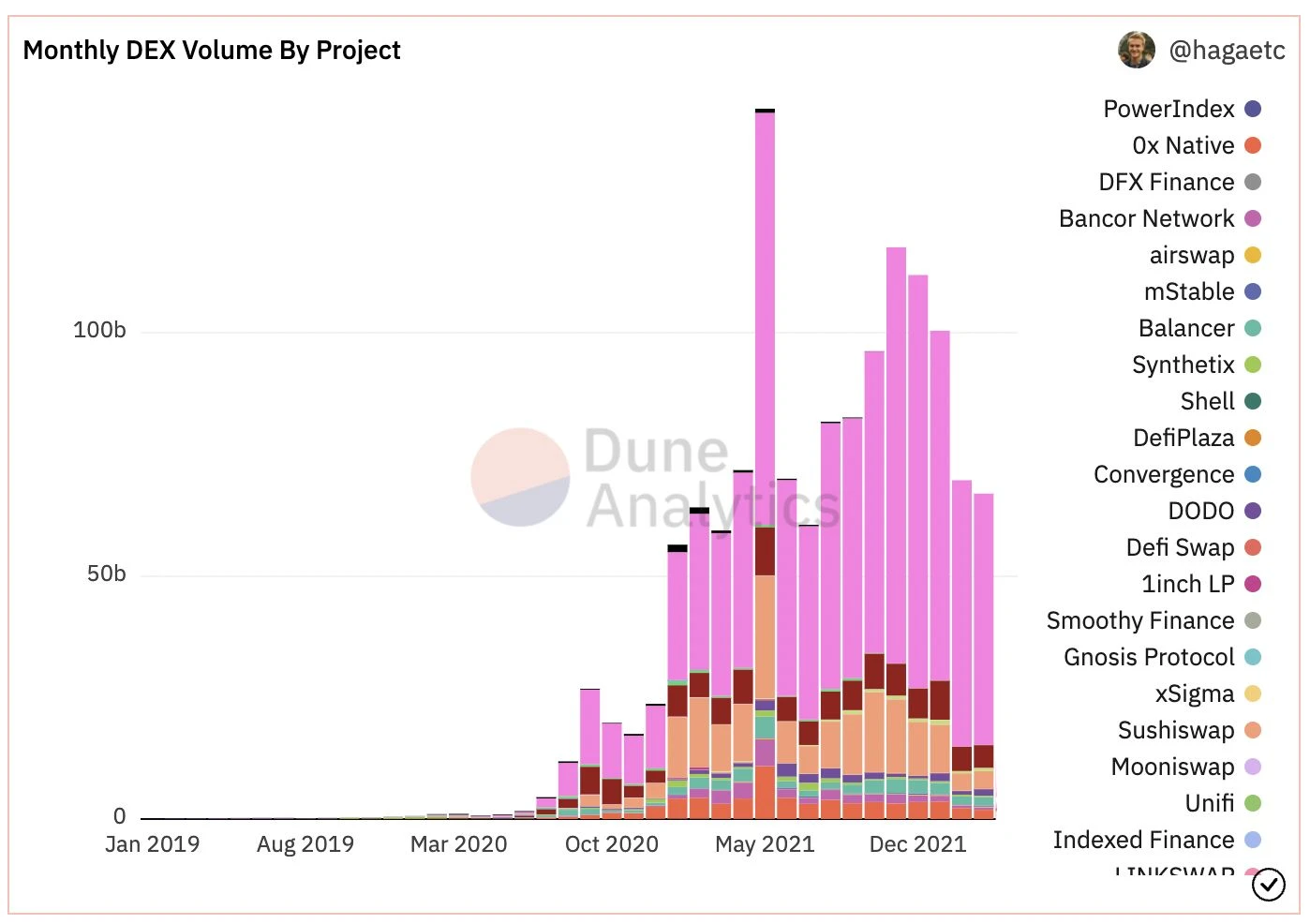
Task: Toggle the DefiPlaza legend entry
Action: click(x=1197, y=439)
